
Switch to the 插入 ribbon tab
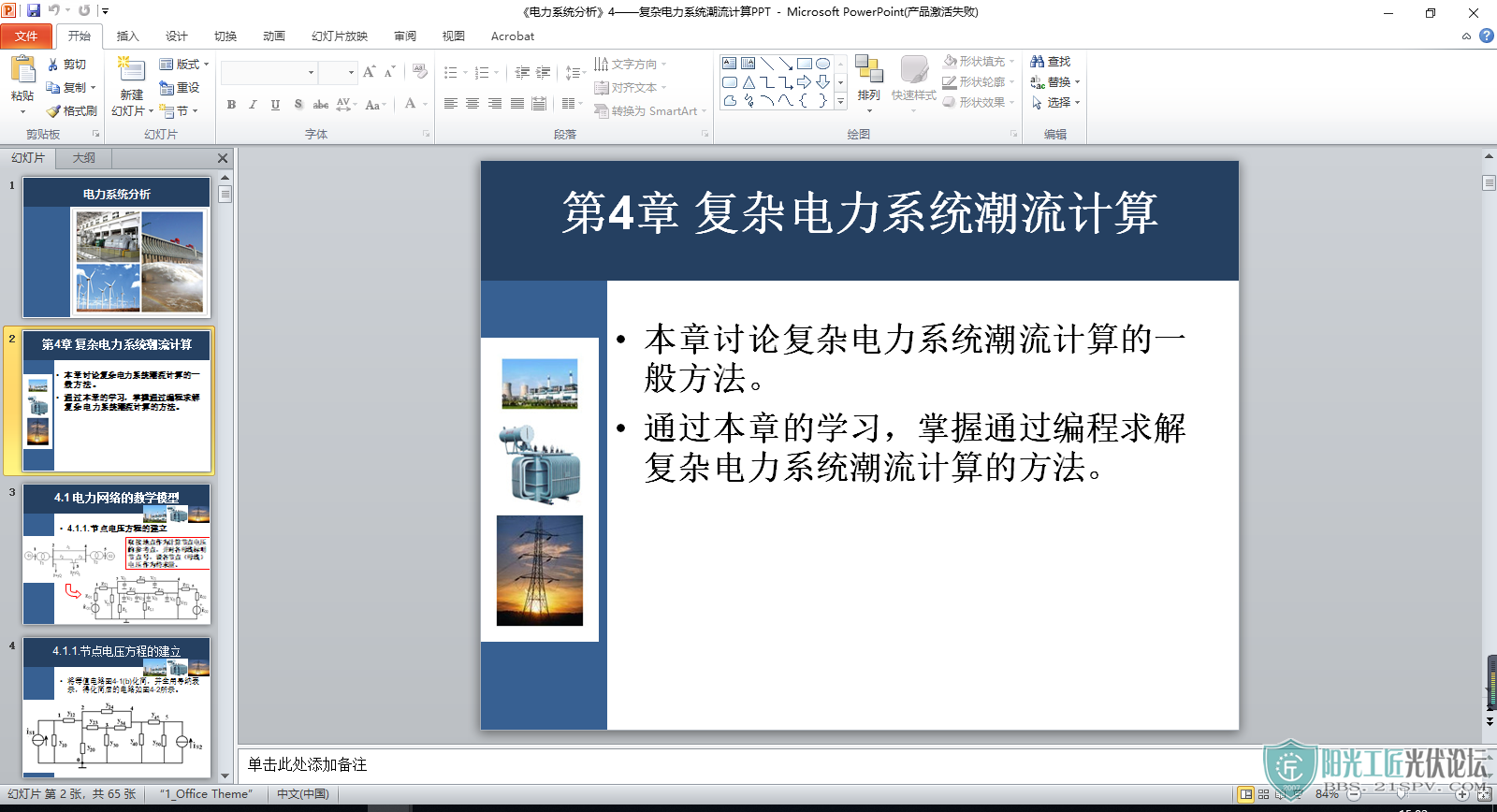pos(127,36)
